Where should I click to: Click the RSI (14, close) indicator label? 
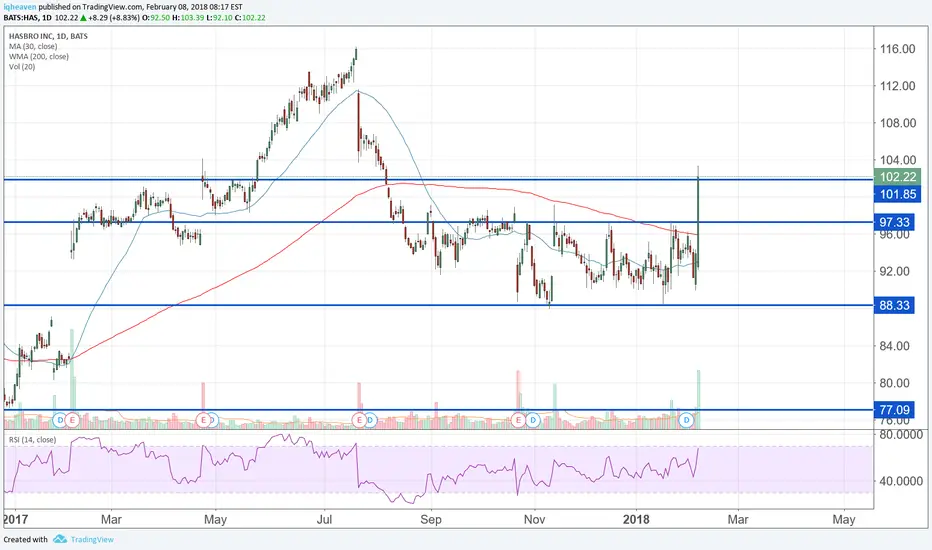coord(32,439)
